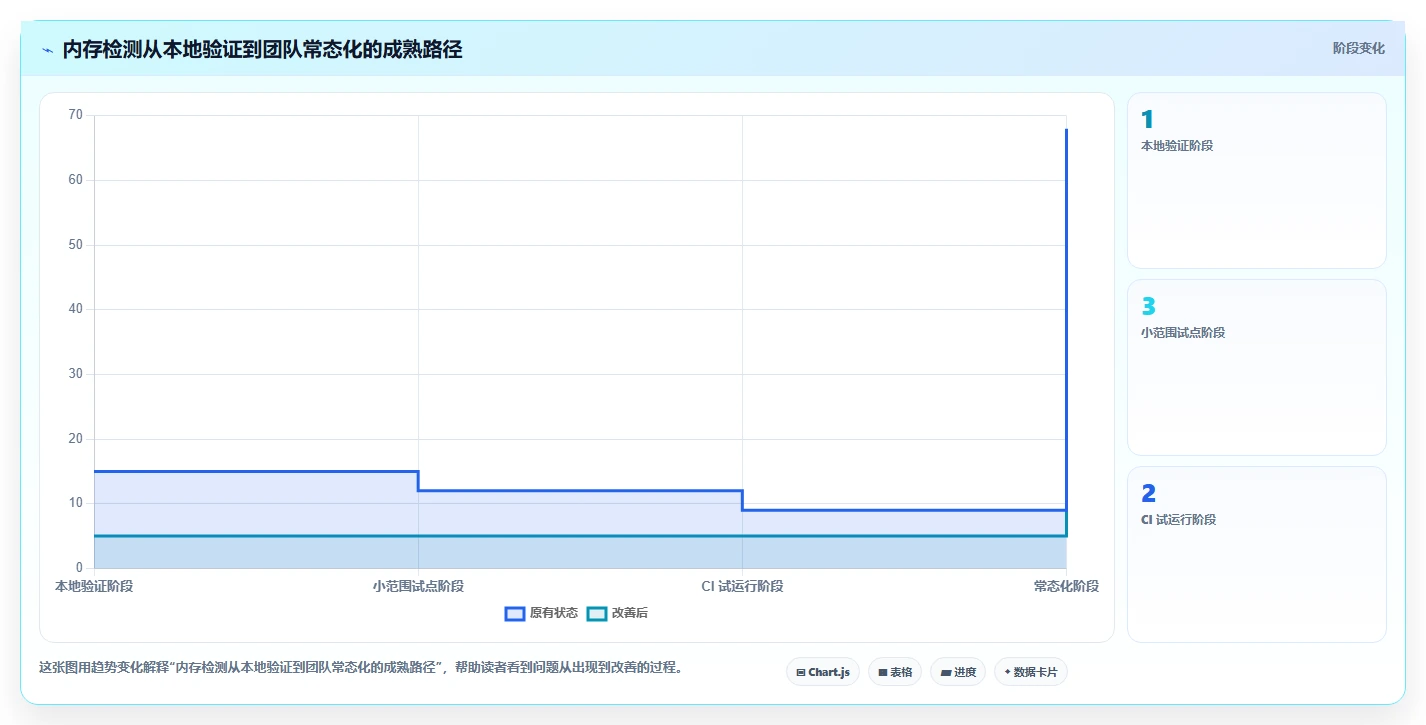Click the chart description caption below chart
This screenshot has width=1426, height=725.
point(361,667)
